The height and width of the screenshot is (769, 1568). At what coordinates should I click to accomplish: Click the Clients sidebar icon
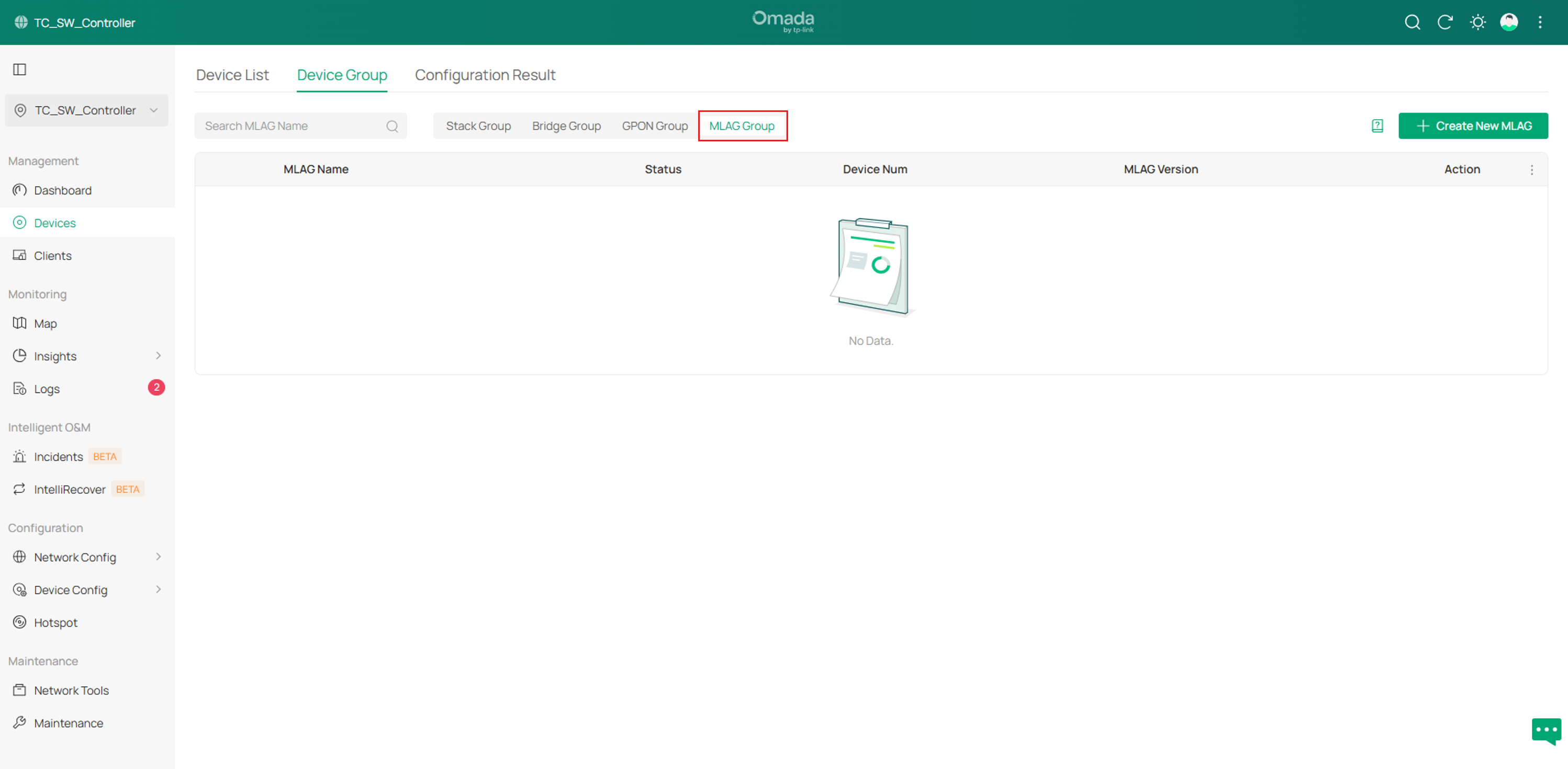pos(19,255)
